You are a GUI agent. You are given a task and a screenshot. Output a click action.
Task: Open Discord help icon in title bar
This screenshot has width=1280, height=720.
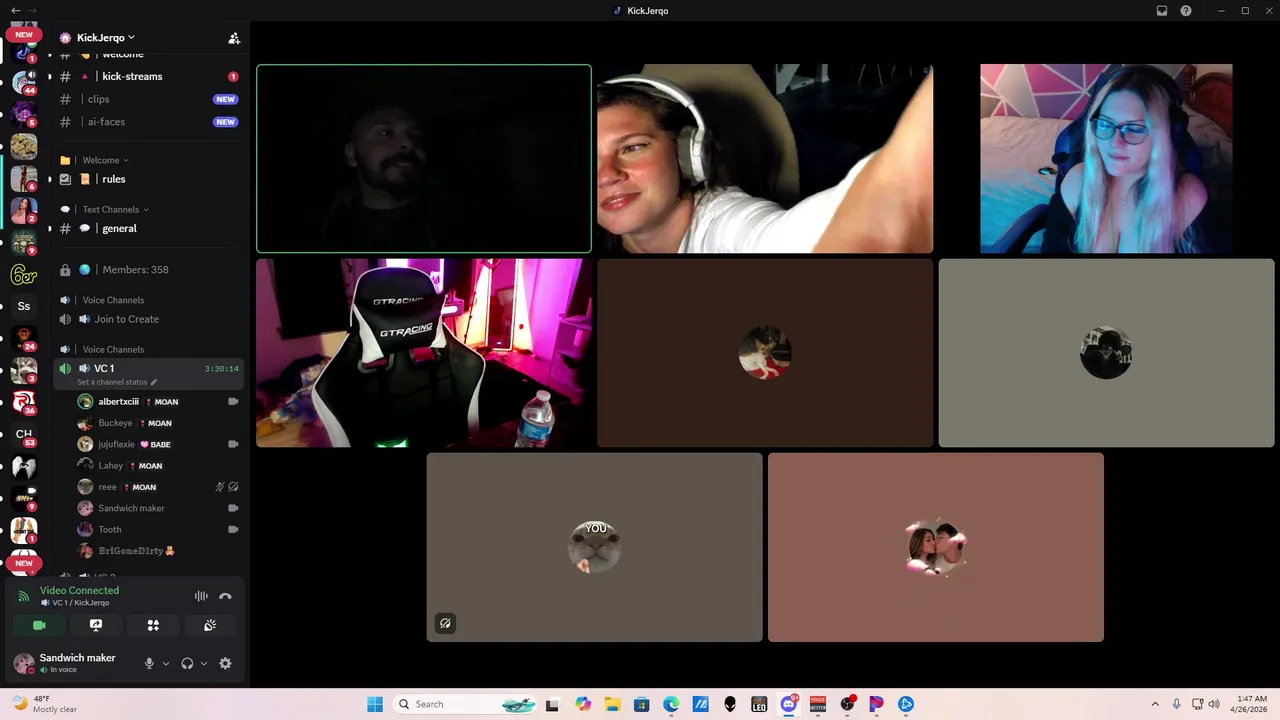1186,11
